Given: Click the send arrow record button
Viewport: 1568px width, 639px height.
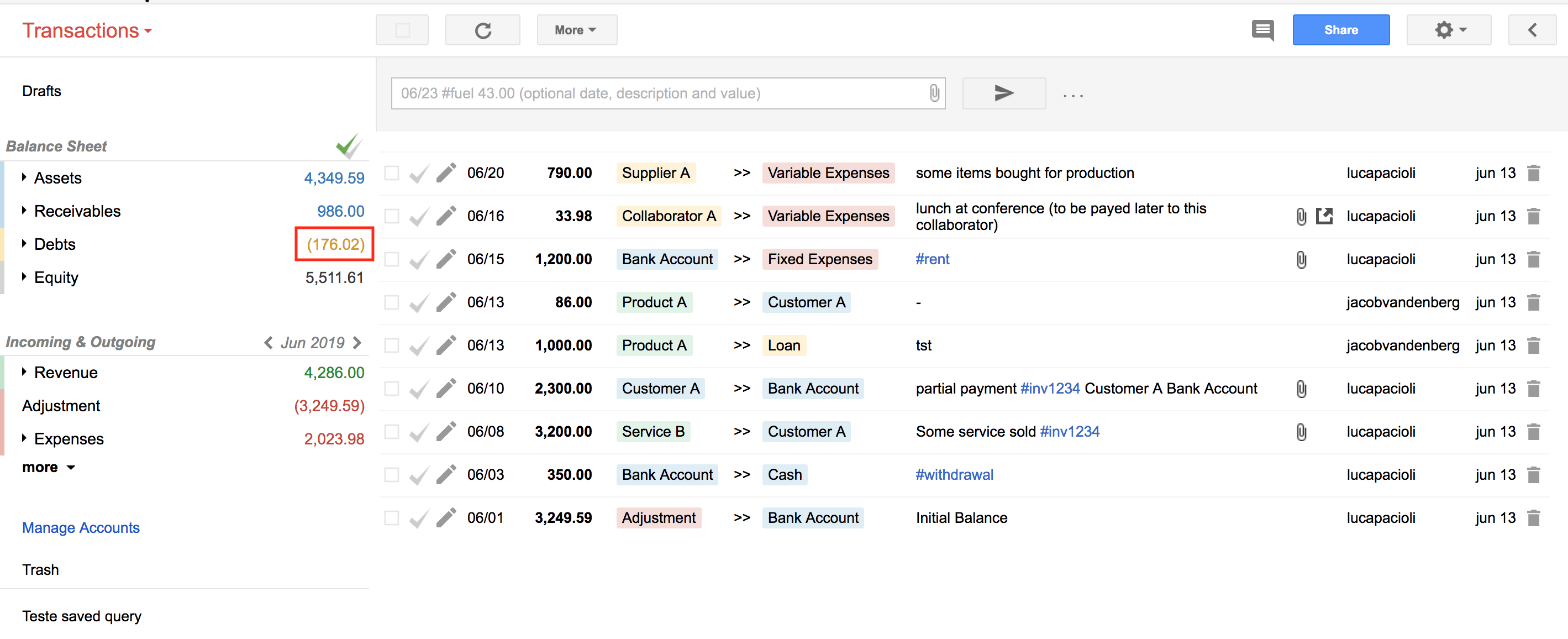Looking at the screenshot, I should [1003, 93].
